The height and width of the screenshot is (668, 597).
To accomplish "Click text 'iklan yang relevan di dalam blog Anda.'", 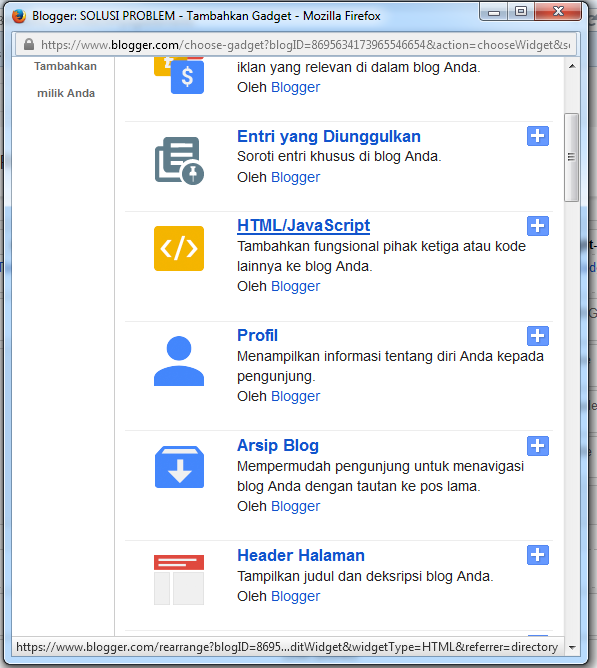I will pyautogui.click(x=359, y=67).
